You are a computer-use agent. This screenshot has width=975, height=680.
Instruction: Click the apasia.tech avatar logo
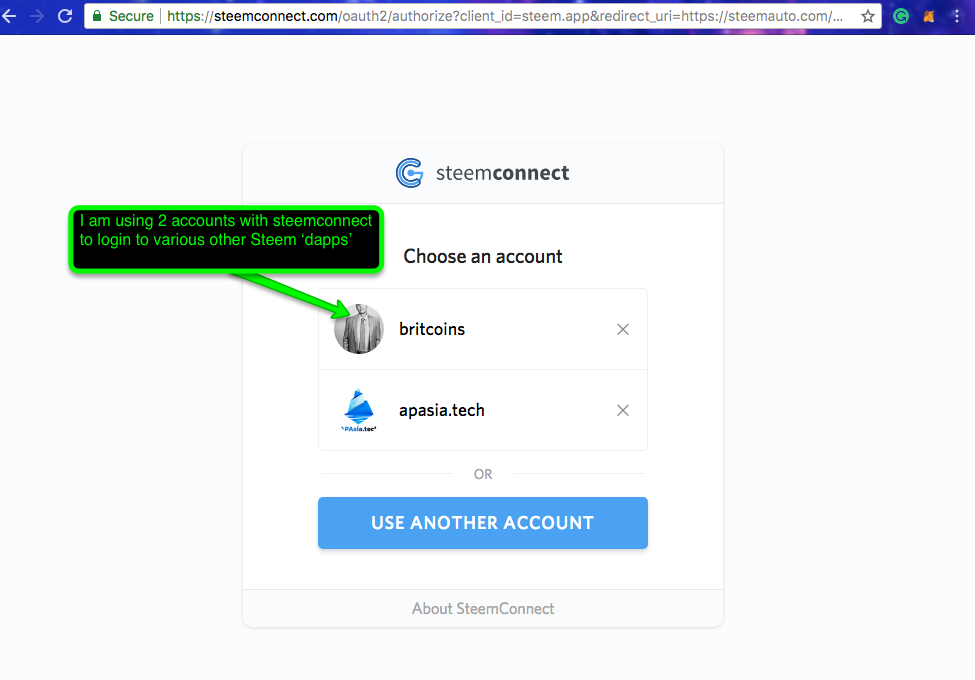[359, 410]
